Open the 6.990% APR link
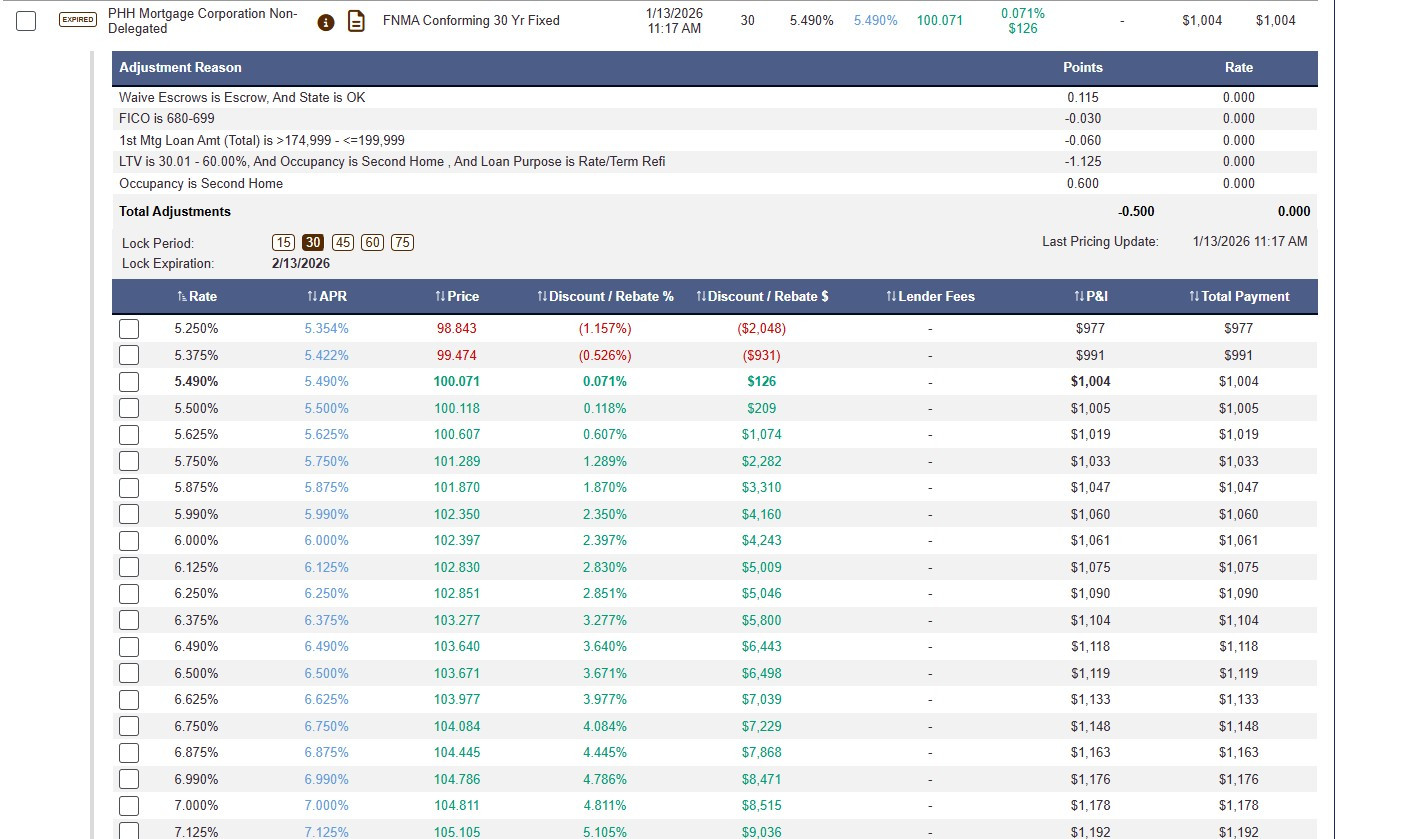 327,779
